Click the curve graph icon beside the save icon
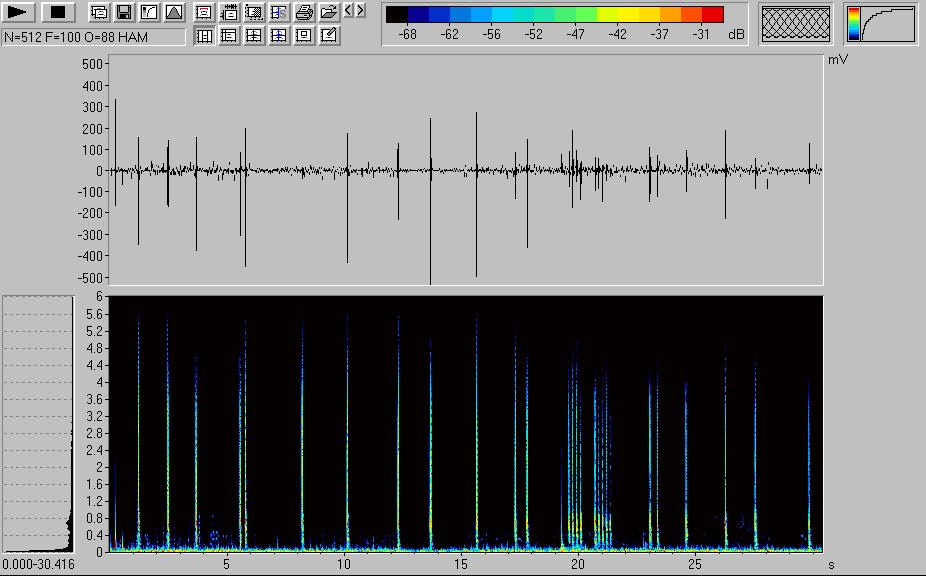The width and height of the screenshot is (926, 577). (x=149, y=12)
